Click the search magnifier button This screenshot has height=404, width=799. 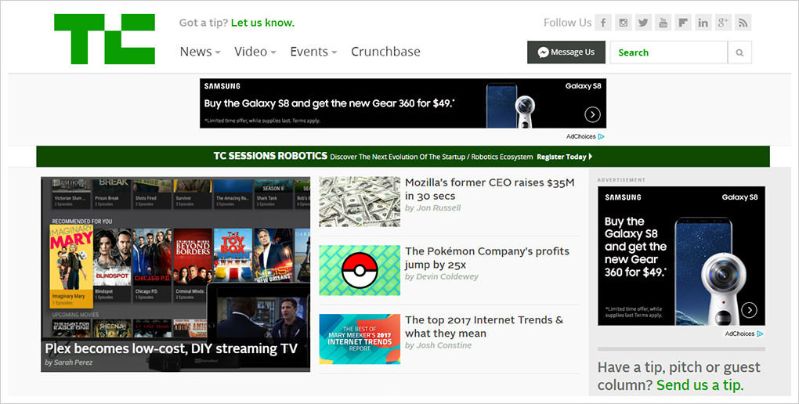coord(739,52)
